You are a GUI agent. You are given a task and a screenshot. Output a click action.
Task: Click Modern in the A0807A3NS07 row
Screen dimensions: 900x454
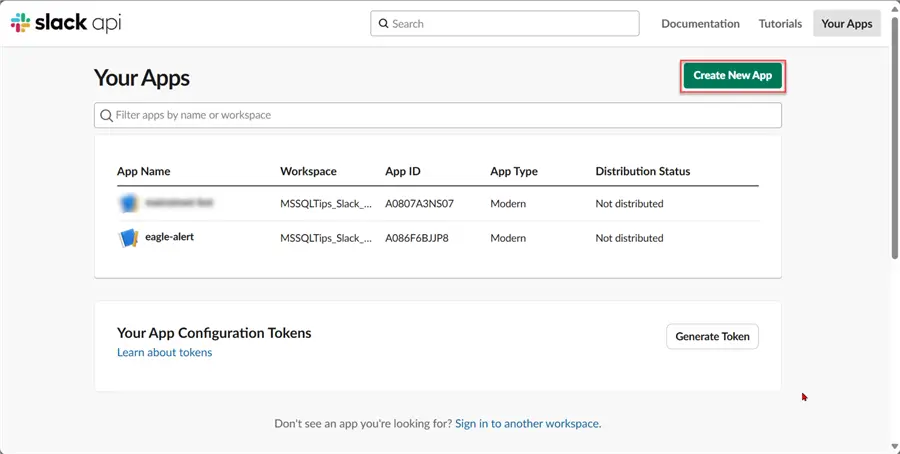[508, 204]
